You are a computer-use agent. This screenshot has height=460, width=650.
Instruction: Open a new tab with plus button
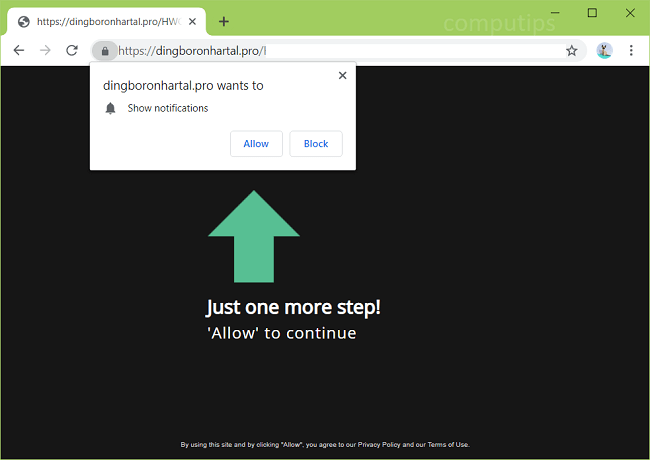(223, 21)
